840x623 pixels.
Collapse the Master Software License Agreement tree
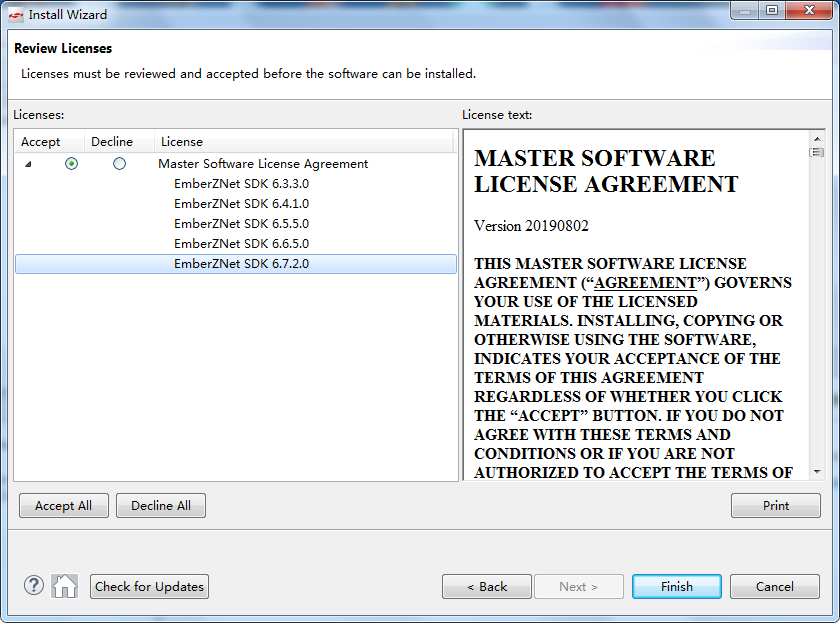pyautogui.click(x=28, y=164)
